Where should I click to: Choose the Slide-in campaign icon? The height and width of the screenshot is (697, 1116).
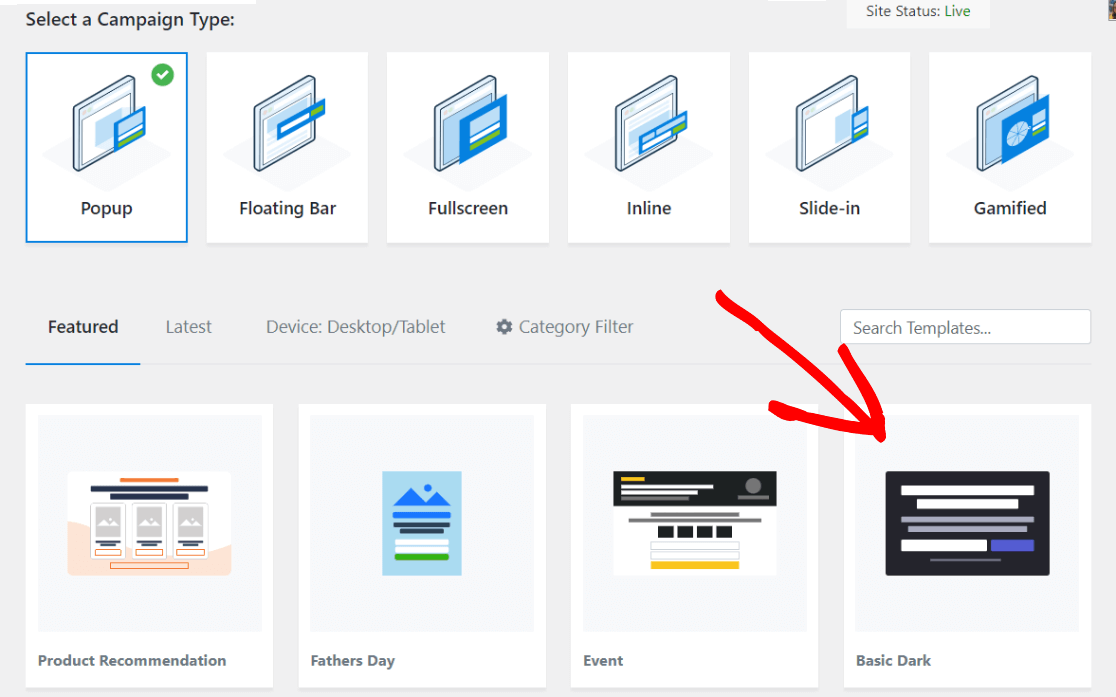(831, 124)
